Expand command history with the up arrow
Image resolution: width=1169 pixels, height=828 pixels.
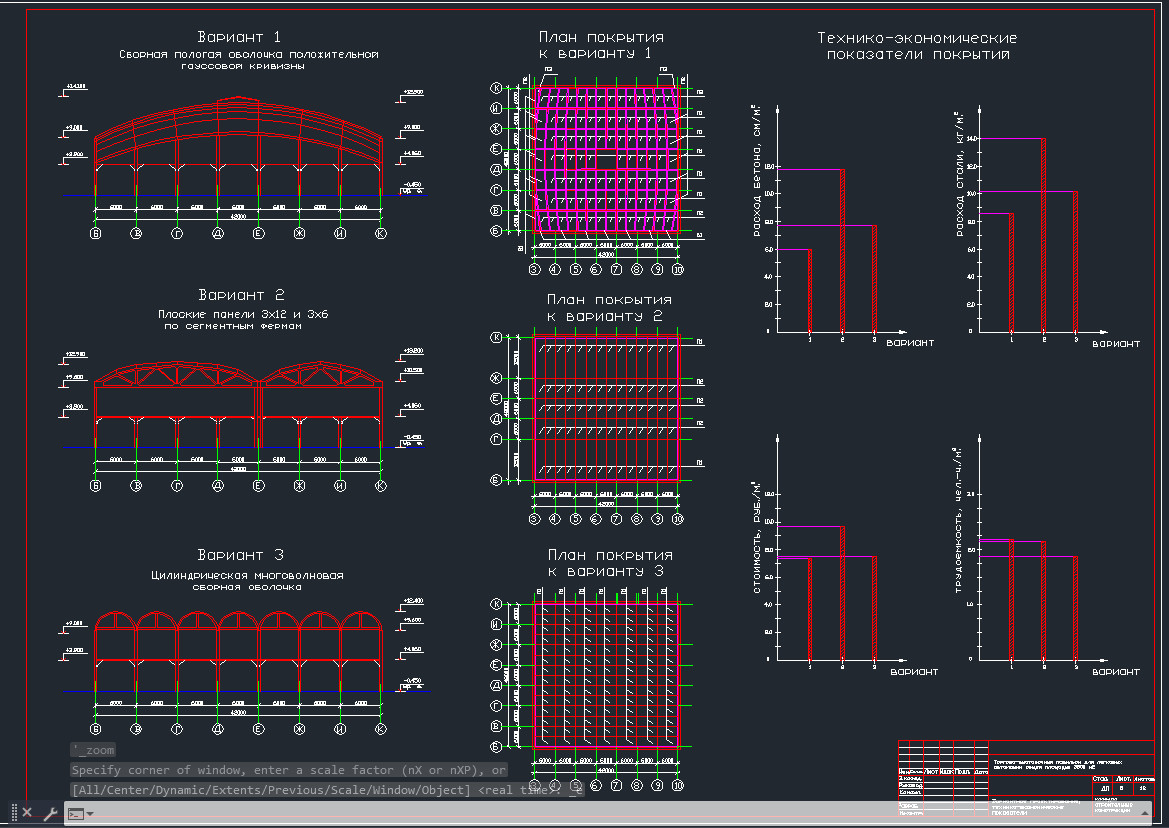click(x=1146, y=813)
